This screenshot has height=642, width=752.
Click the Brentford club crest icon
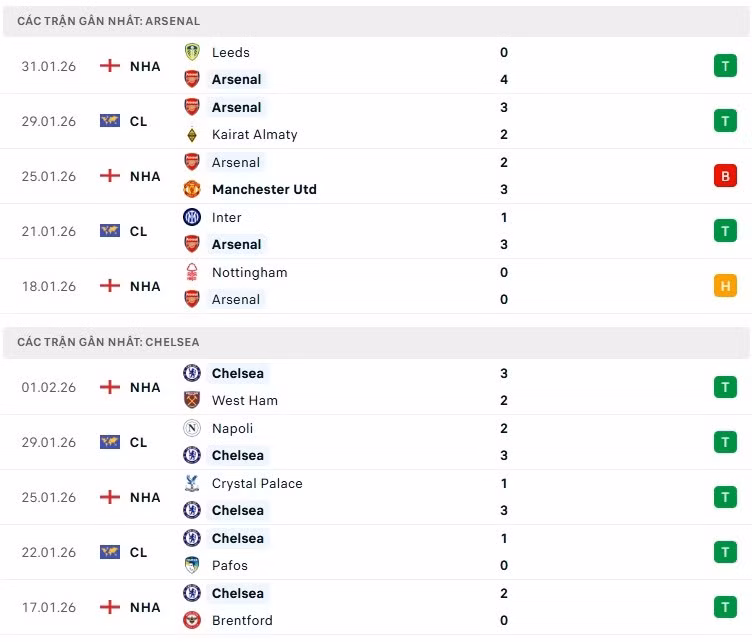[192, 620]
